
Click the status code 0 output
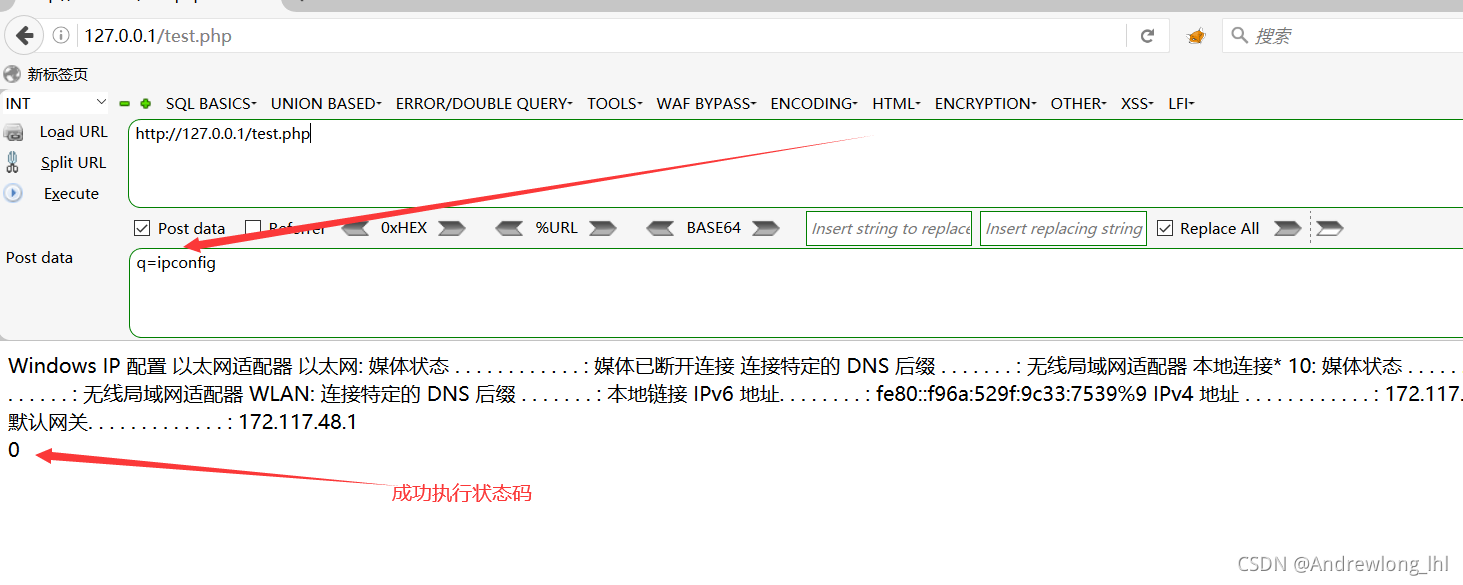pyautogui.click(x=14, y=450)
